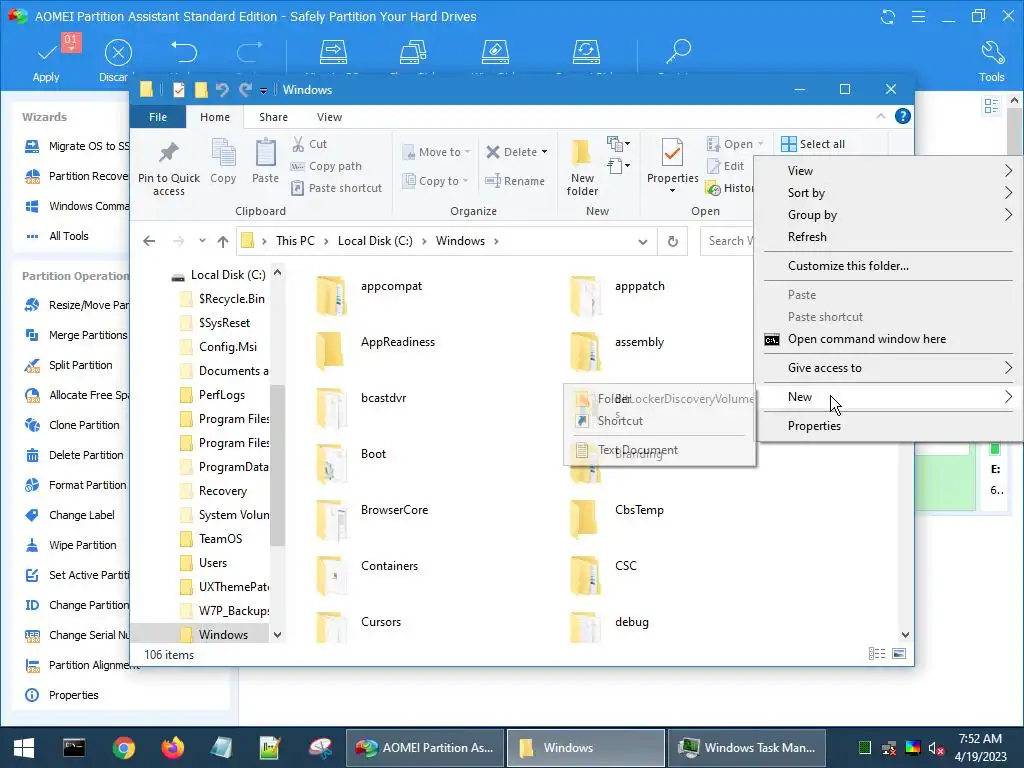Expand the address bar history dropdown
Image resolution: width=1024 pixels, height=768 pixels.
pos(643,242)
